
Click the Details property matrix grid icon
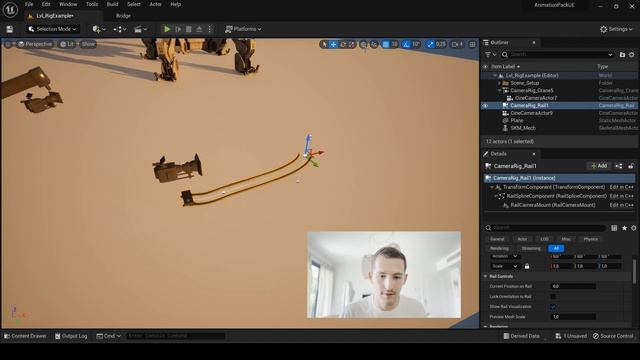click(x=614, y=228)
